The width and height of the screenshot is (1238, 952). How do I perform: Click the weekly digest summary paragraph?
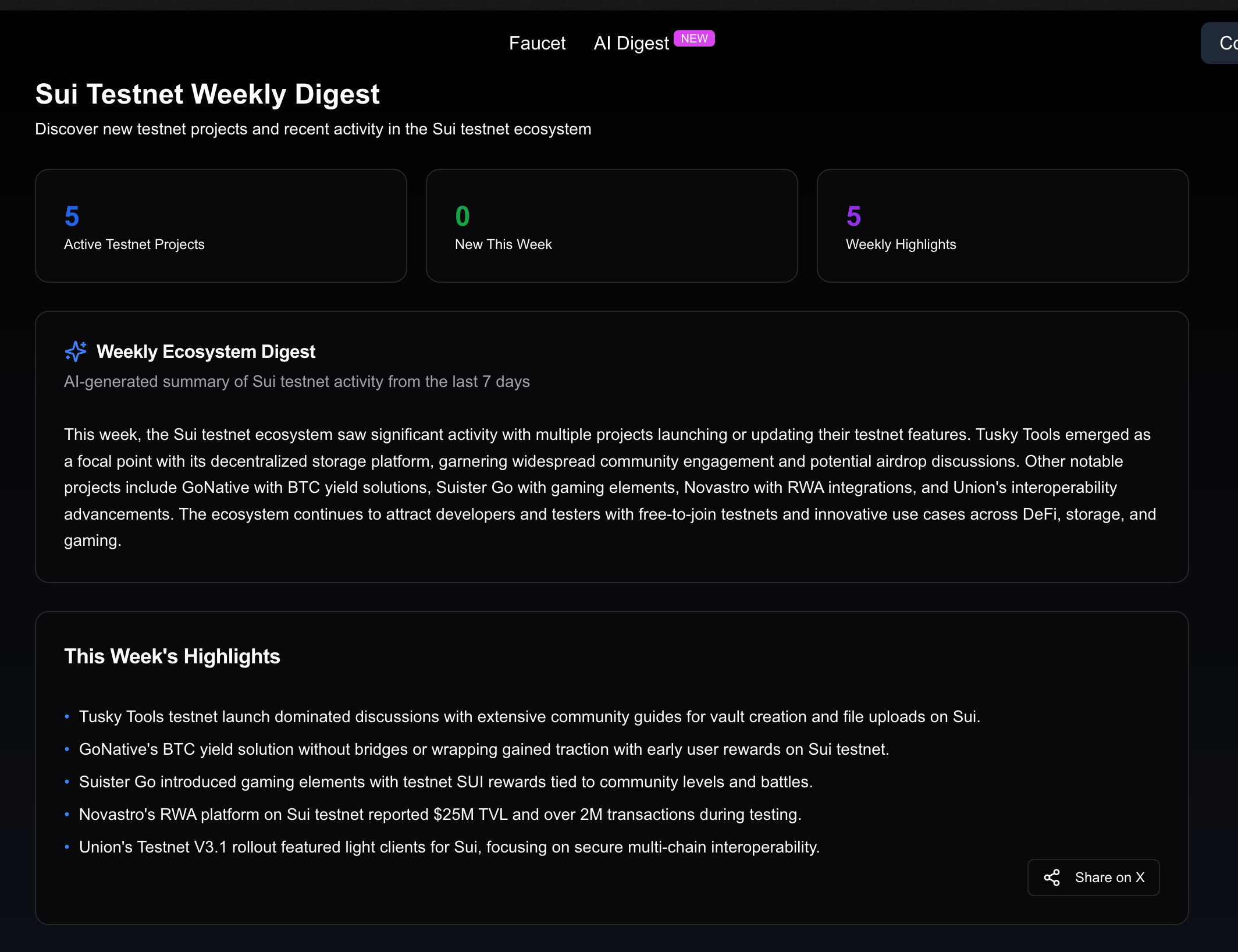click(610, 488)
